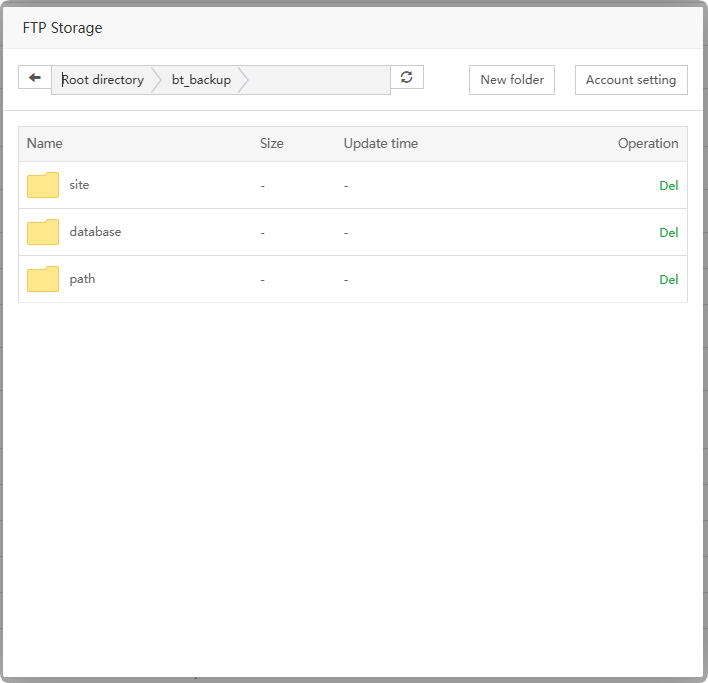Delete the path folder
708x683 pixels.
point(668,280)
